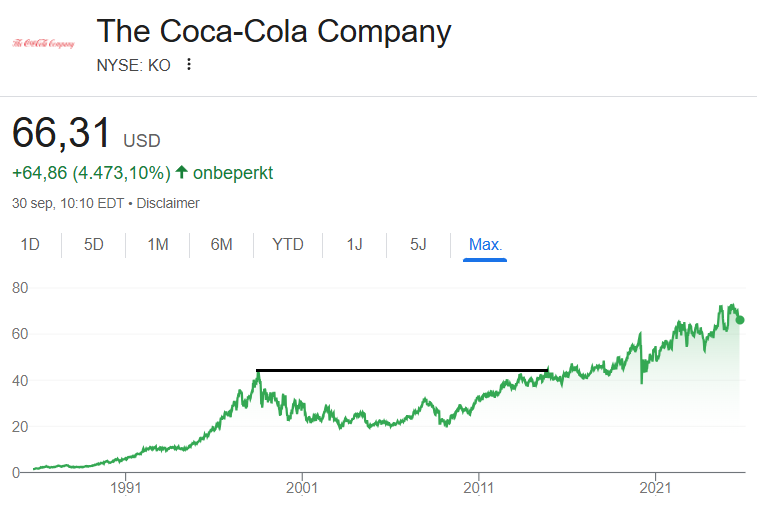Select the 1D time range tab
The height and width of the screenshot is (513, 757).
(x=31, y=245)
